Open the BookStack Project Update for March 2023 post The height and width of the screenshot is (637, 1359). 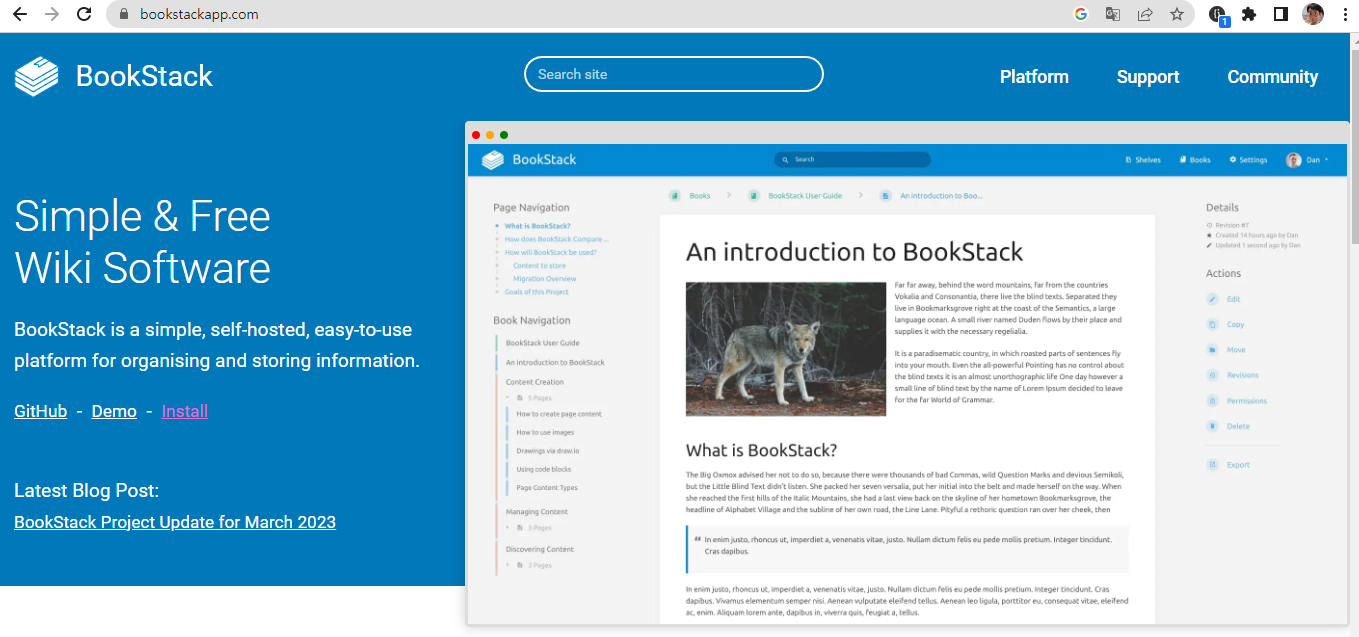coord(175,522)
